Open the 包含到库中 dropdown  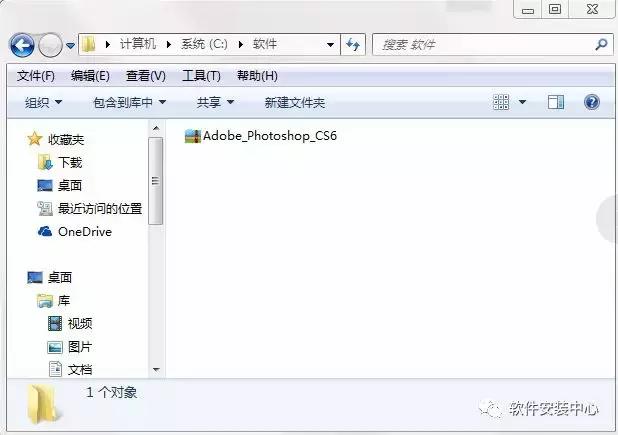pyautogui.click(x=129, y=103)
